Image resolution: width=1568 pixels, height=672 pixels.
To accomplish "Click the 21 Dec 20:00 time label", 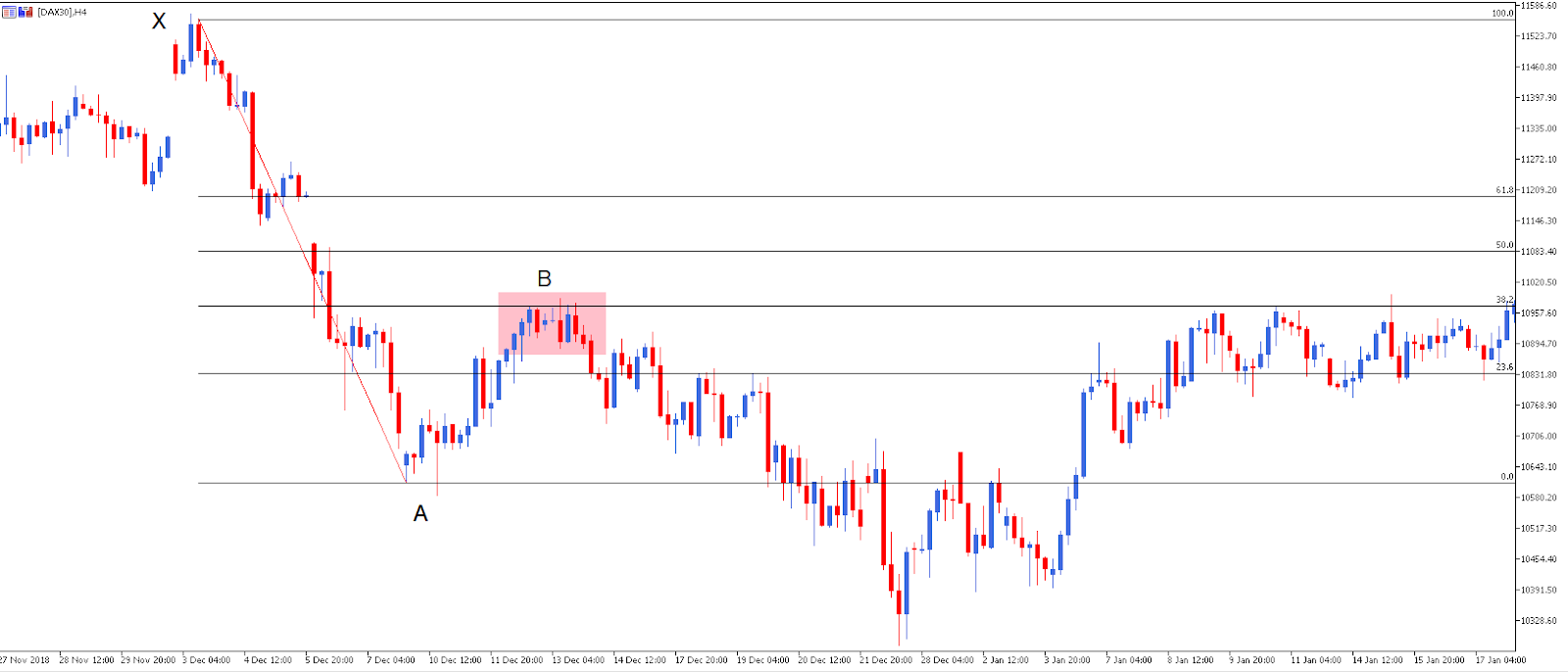I will coord(886,660).
